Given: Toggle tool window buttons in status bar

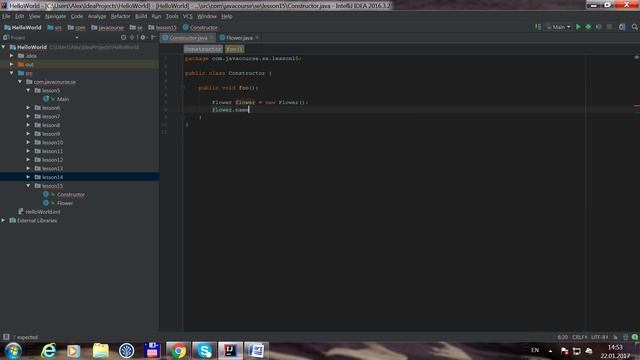Looking at the screenshot, I should pyautogui.click(x=6, y=337).
